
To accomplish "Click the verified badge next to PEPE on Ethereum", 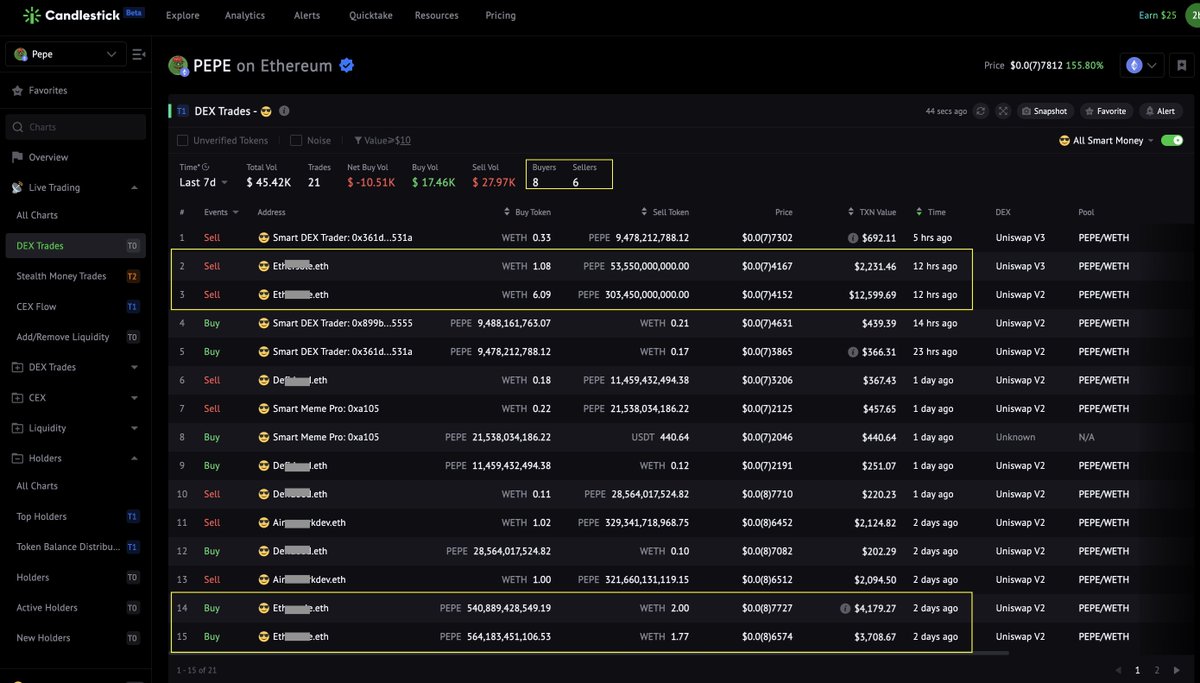I will click(347, 66).
